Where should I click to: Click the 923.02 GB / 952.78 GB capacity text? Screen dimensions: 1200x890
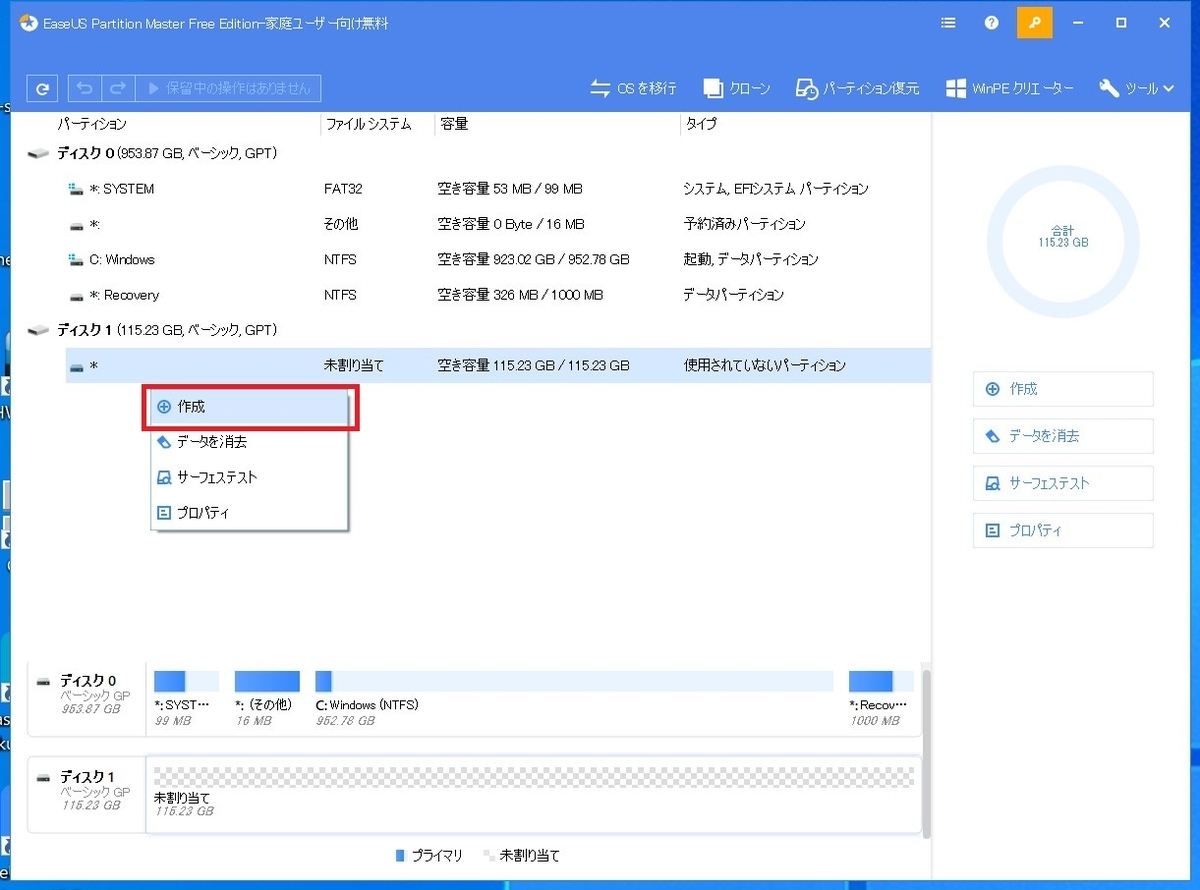[533, 259]
